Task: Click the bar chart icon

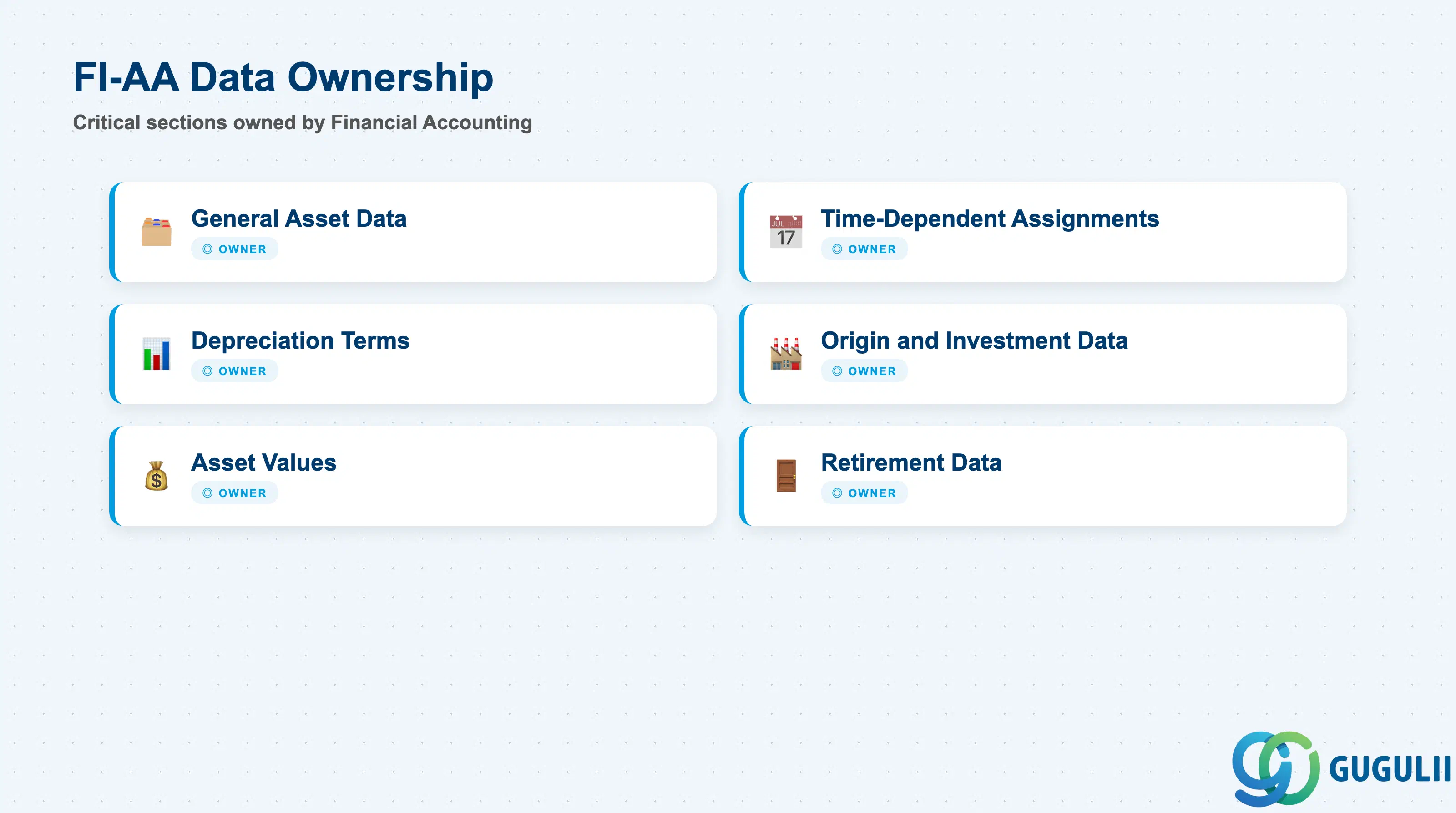Action: coord(156,354)
